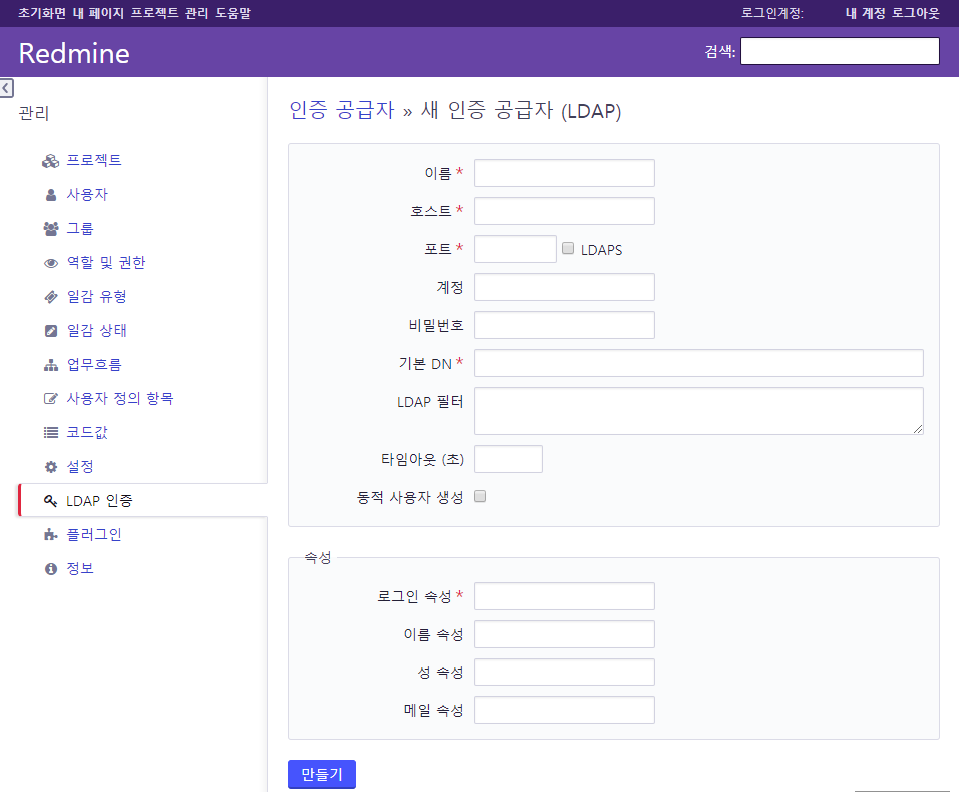Focus the 메일 속성 input field

(564, 710)
